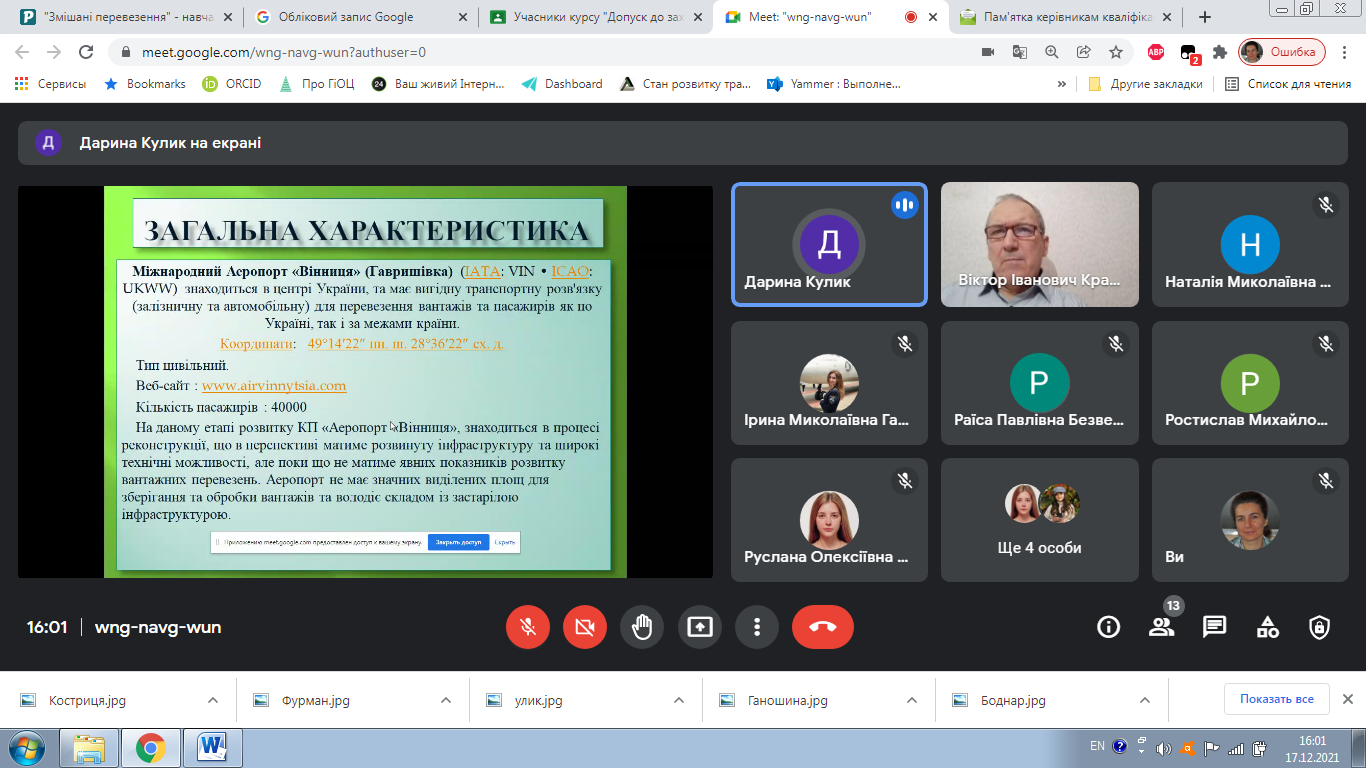
Task: Leave the call with red hang-up button
Action: (x=822, y=627)
